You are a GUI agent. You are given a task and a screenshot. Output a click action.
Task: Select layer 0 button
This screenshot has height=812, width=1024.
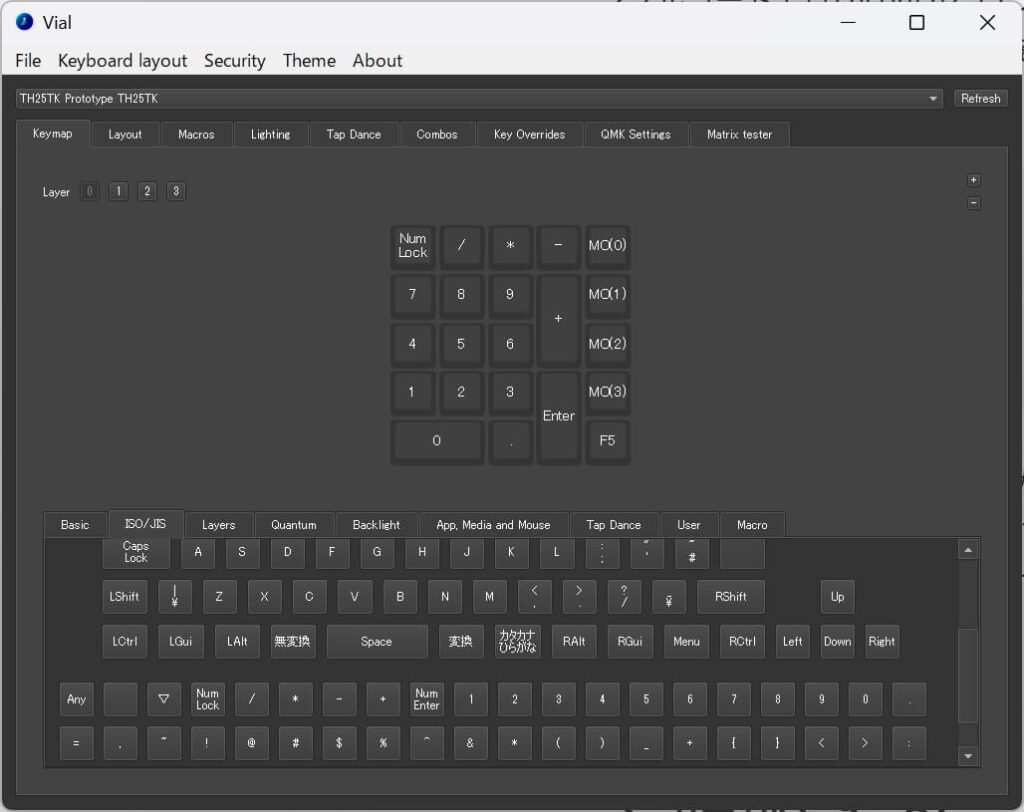pyautogui.click(x=89, y=191)
